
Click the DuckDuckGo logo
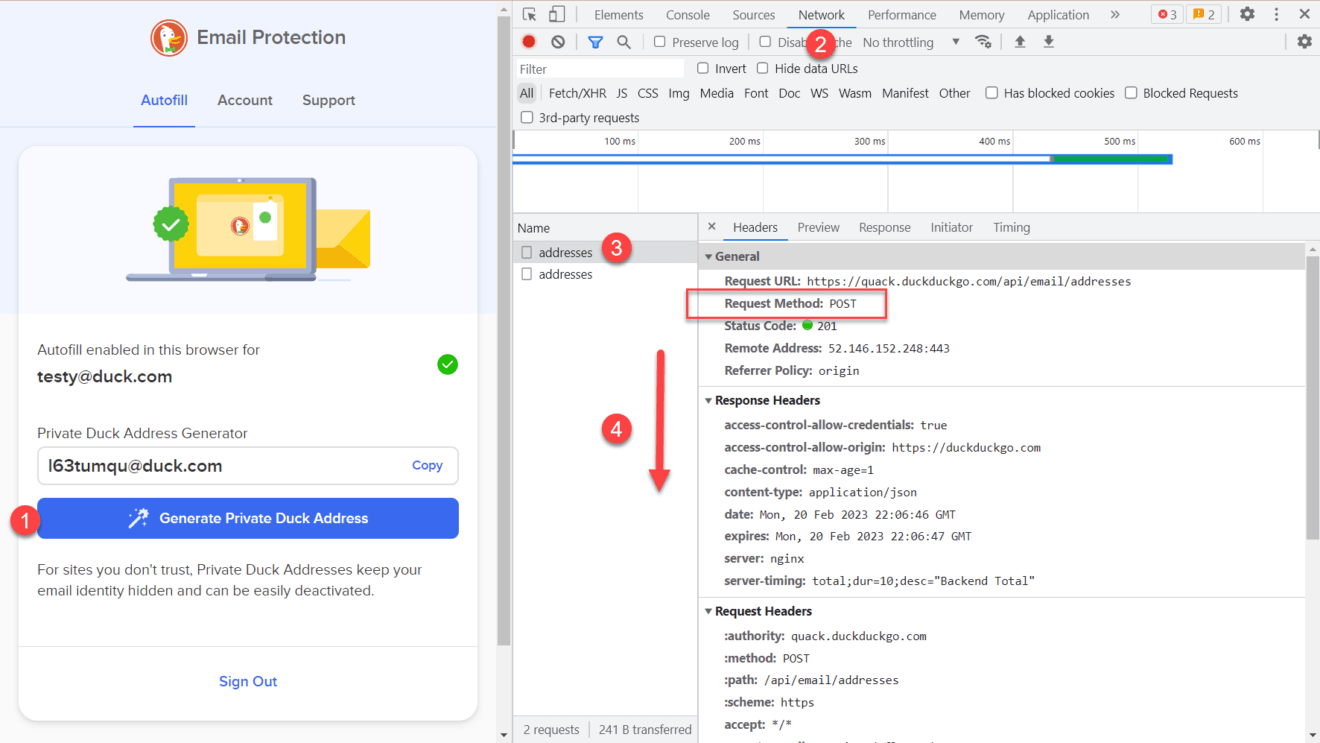click(x=169, y=38)
